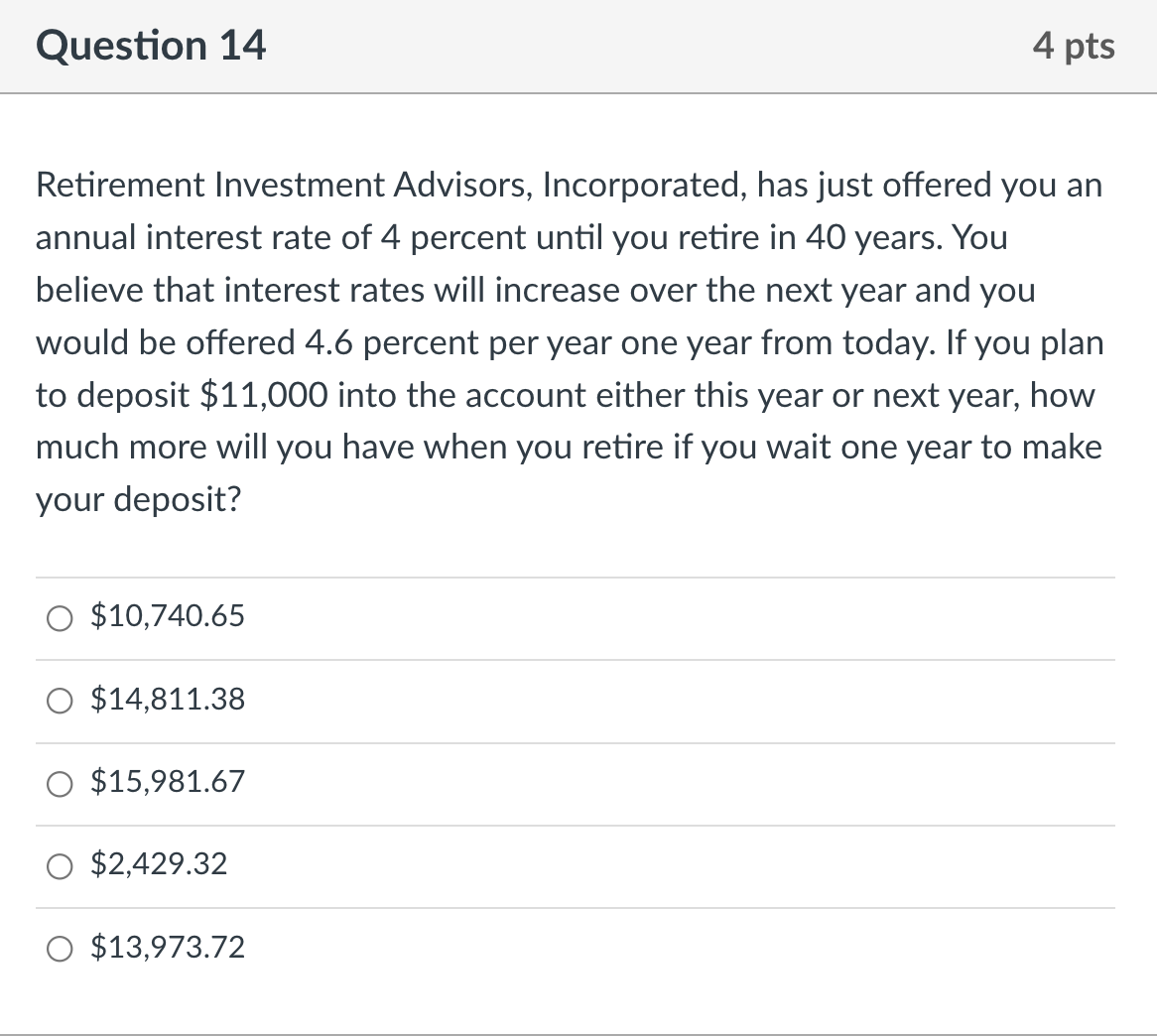This screenshot has height=1036, width=1157.
Task: Click the row of the fourth answer
Action: pyautogui.click(x=578, y=865)
